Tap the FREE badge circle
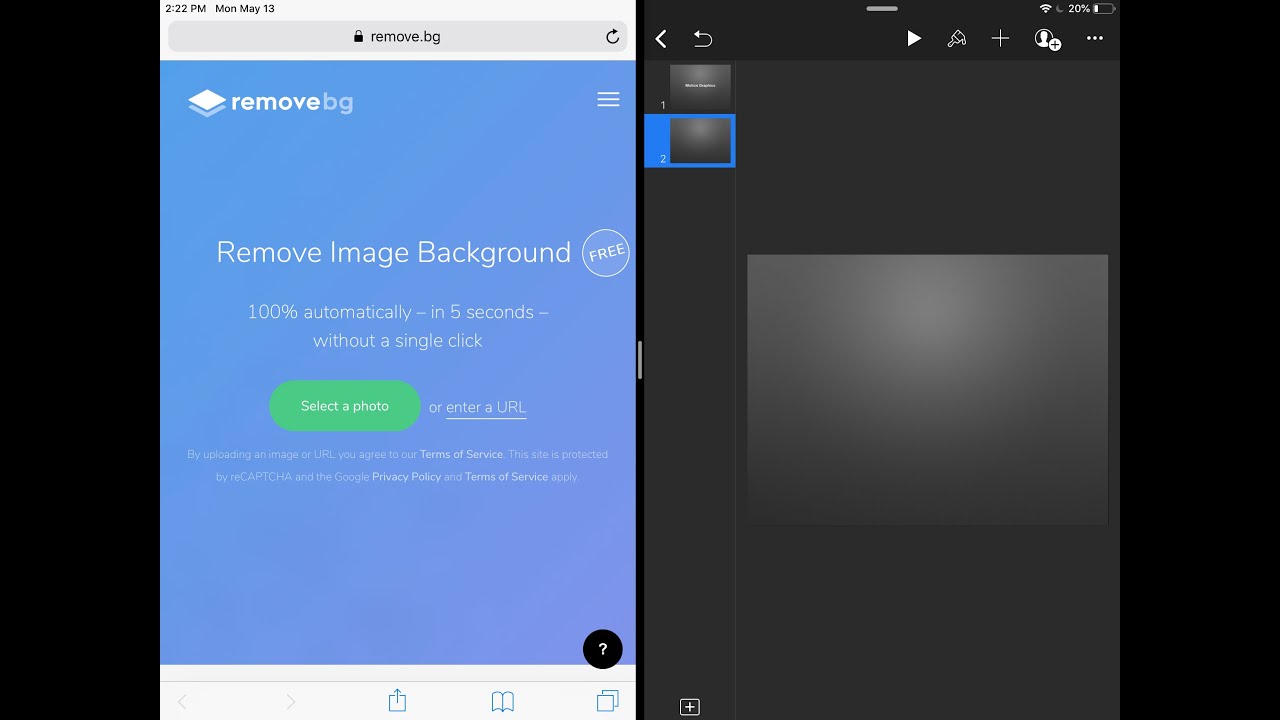The width and height of the screenshot is (1280, 720). click(x=606, y=253)
